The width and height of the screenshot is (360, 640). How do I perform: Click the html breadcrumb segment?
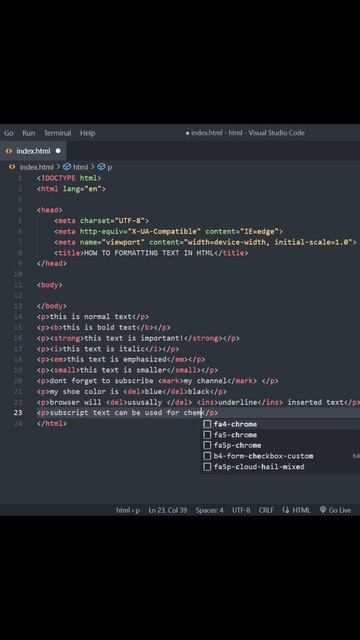coord(80,167)
